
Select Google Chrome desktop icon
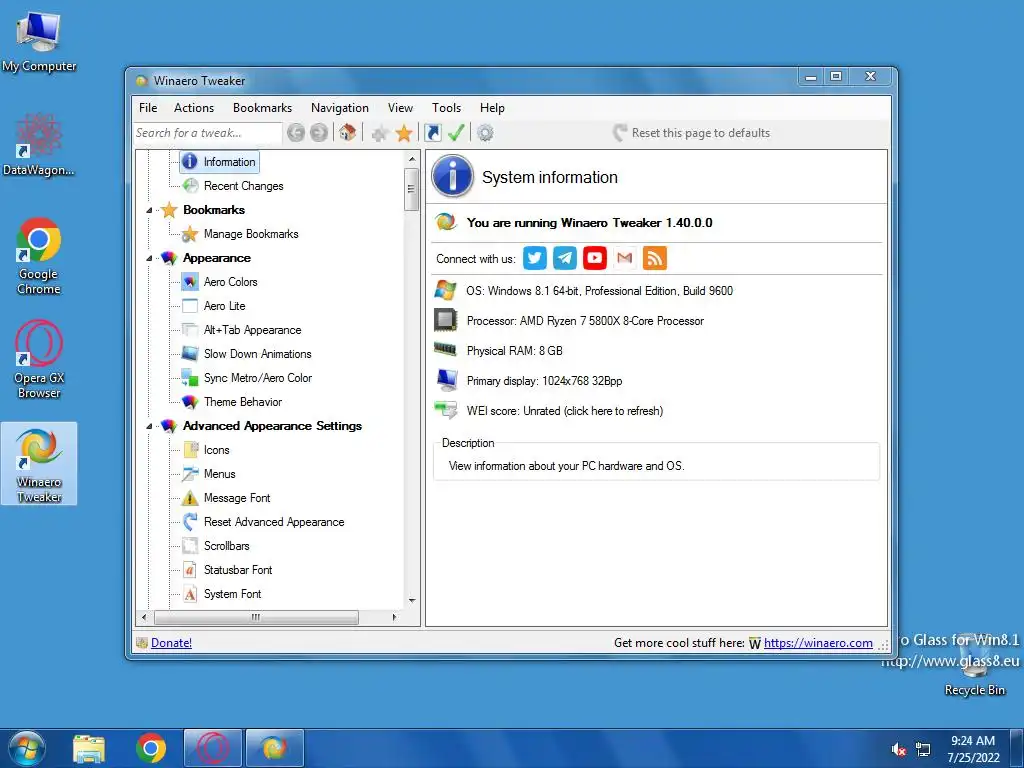pyautogui.click(x=39, y=256)
